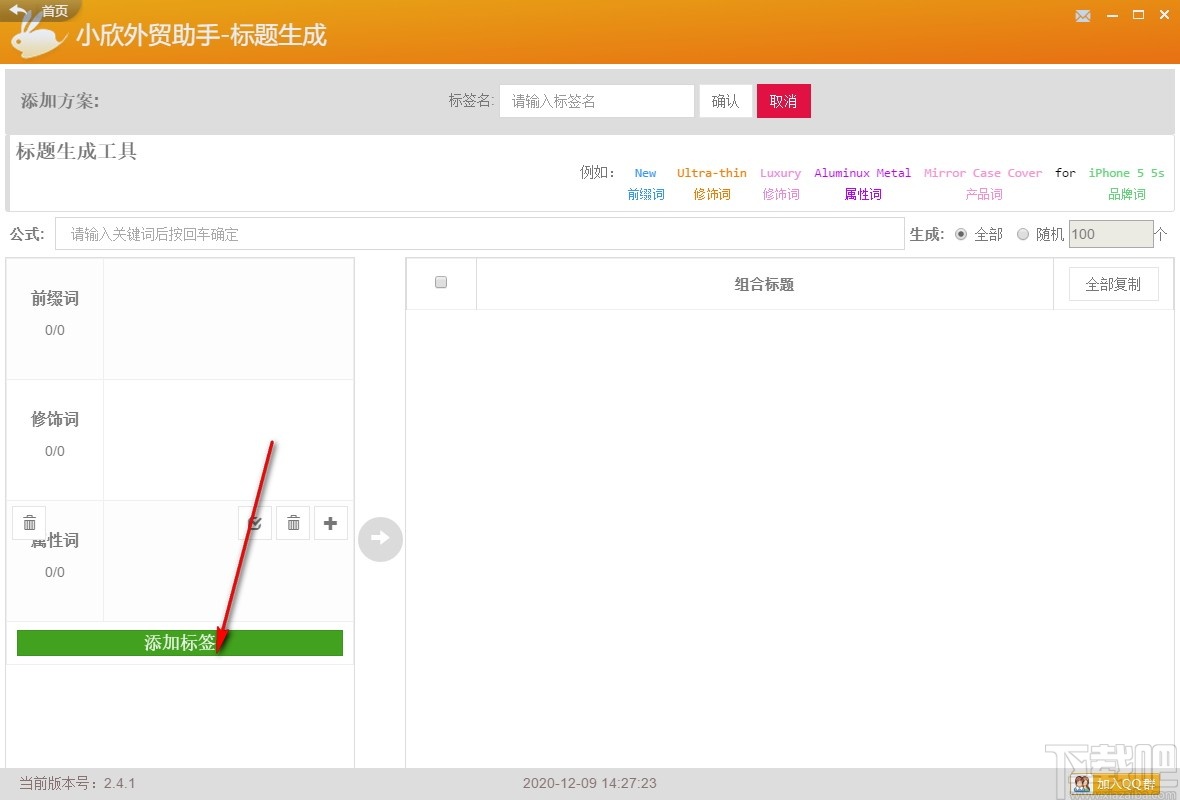The image size is (1180, 800).
Task: Click 确认 to confirm tag name
Action: tap(725, 101)
